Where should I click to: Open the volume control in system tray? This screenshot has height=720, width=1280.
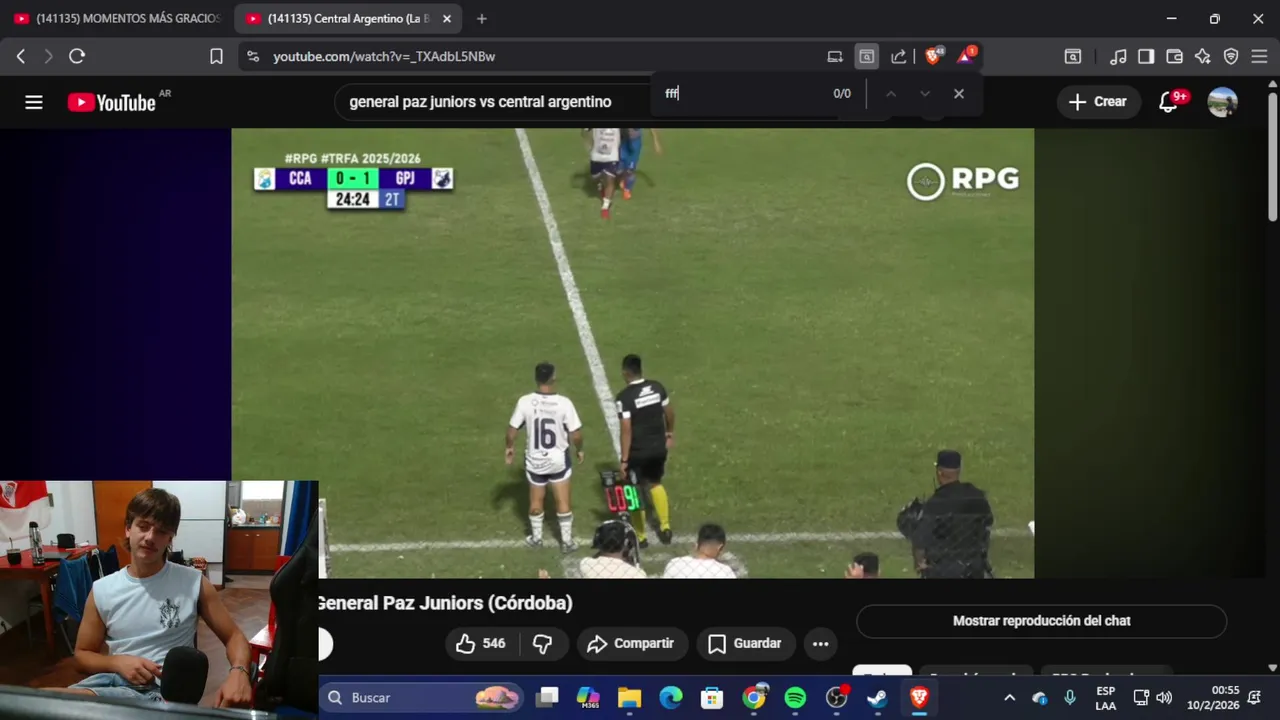point(1164,698)
